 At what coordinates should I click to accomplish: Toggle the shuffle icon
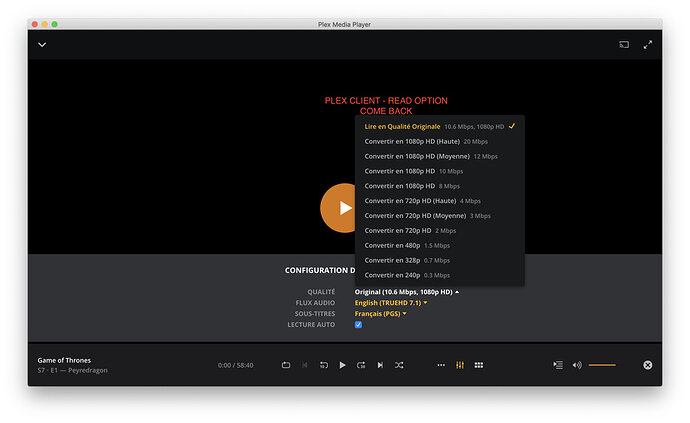click(399, 365)
